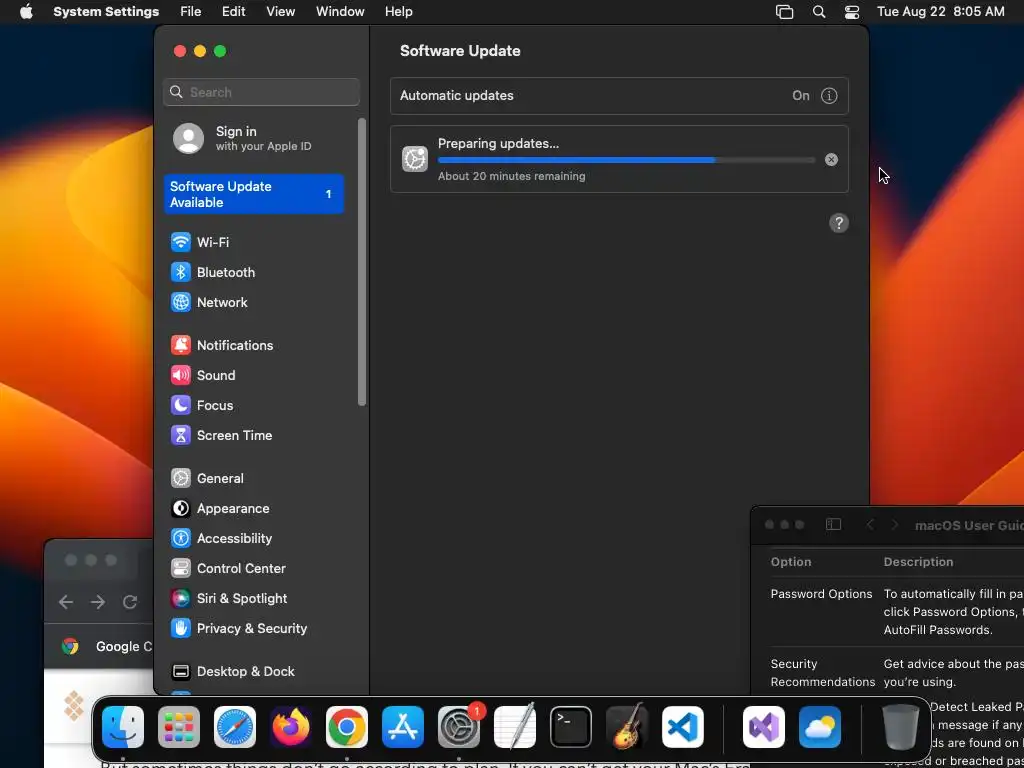Open the Edit menu
The height and width of the screenshot is (768, 1024).
[234, 12]
